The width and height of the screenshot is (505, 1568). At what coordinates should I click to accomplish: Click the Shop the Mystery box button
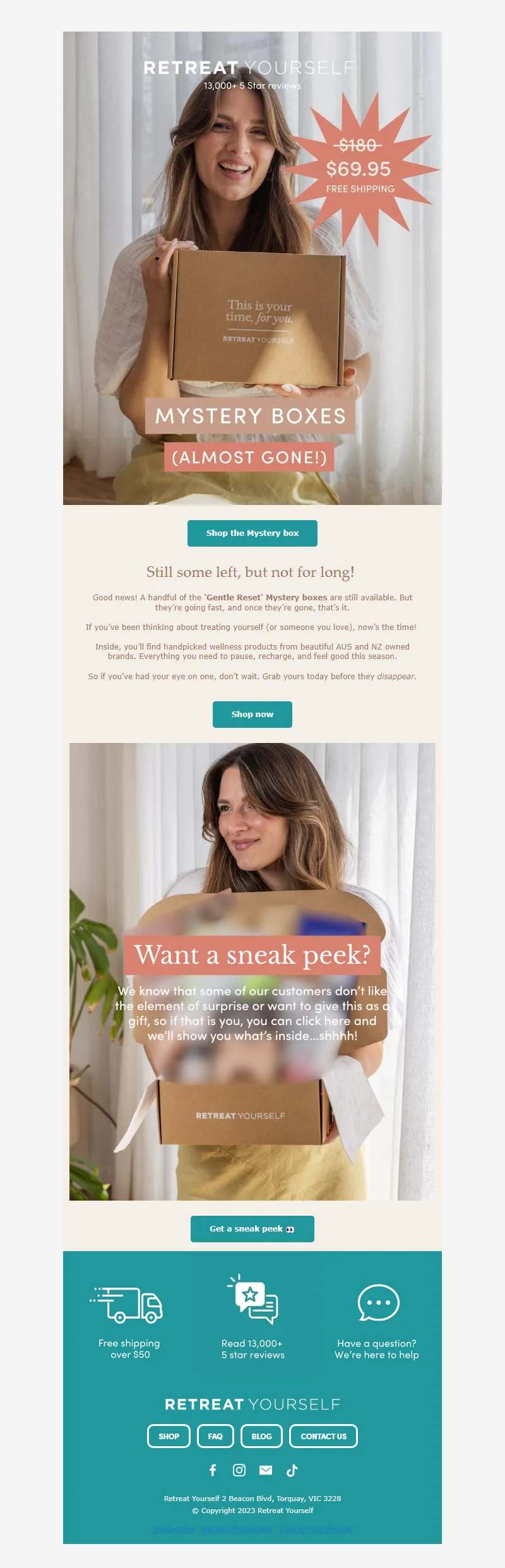[252, 533]
